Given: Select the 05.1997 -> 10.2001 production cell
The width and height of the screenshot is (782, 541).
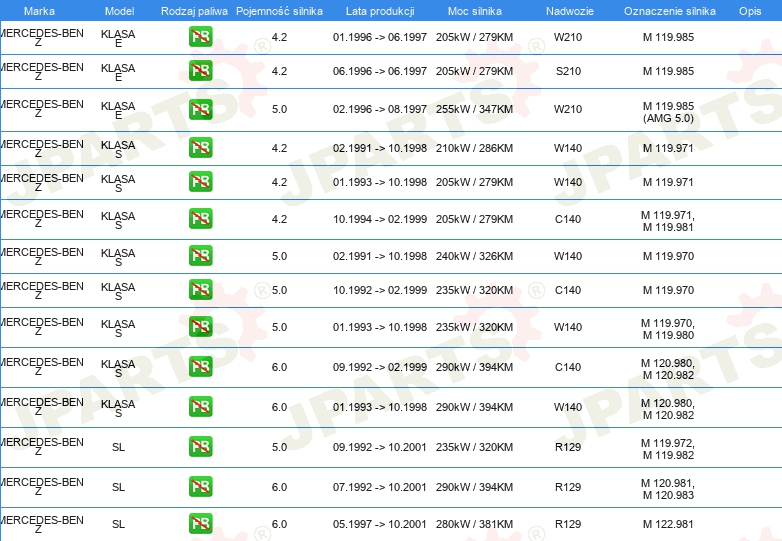Looking at the screenshot, I should [x=380, y=524].
